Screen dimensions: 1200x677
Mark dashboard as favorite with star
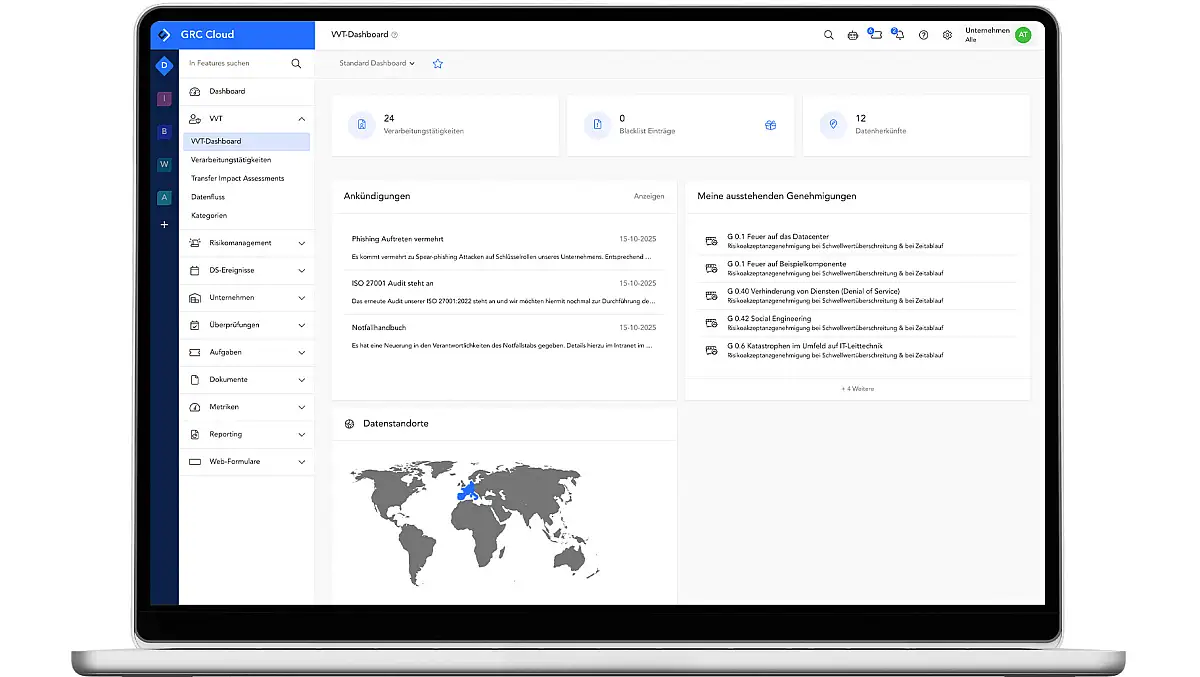tap(437, 63)
